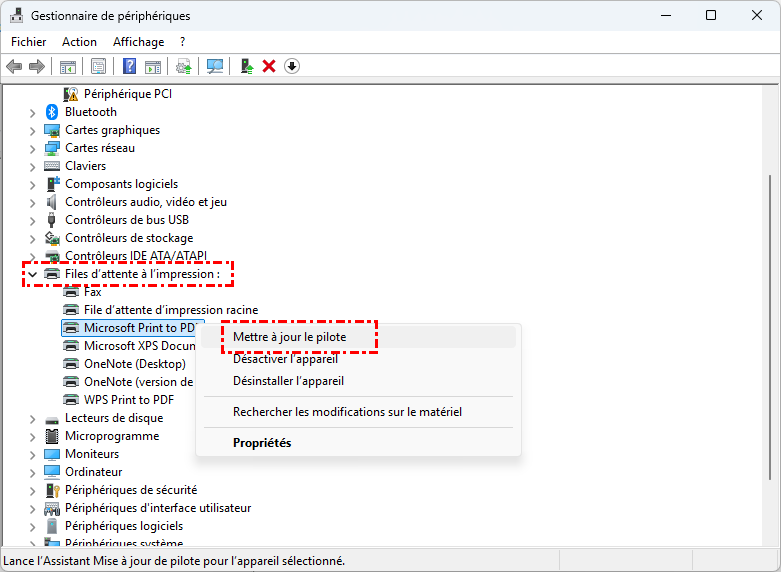The image size is (781, 572).
Task: Click the Claviers keyboard icon
Action: (52, 166)
